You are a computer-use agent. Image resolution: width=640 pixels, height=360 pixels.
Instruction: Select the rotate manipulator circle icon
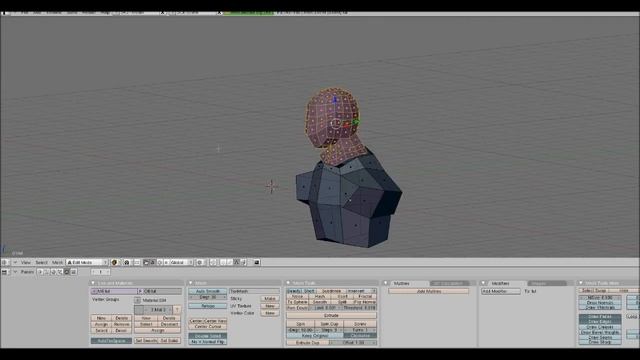point(160,262)
